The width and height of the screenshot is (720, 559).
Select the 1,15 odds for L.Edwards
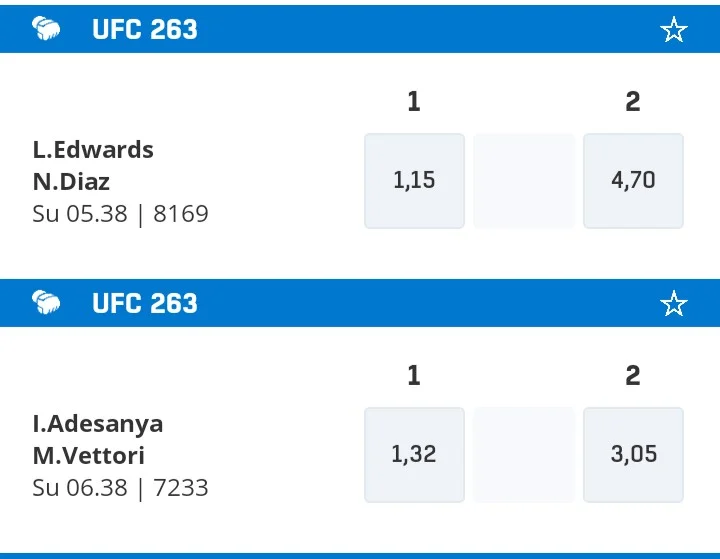point(414,181)
